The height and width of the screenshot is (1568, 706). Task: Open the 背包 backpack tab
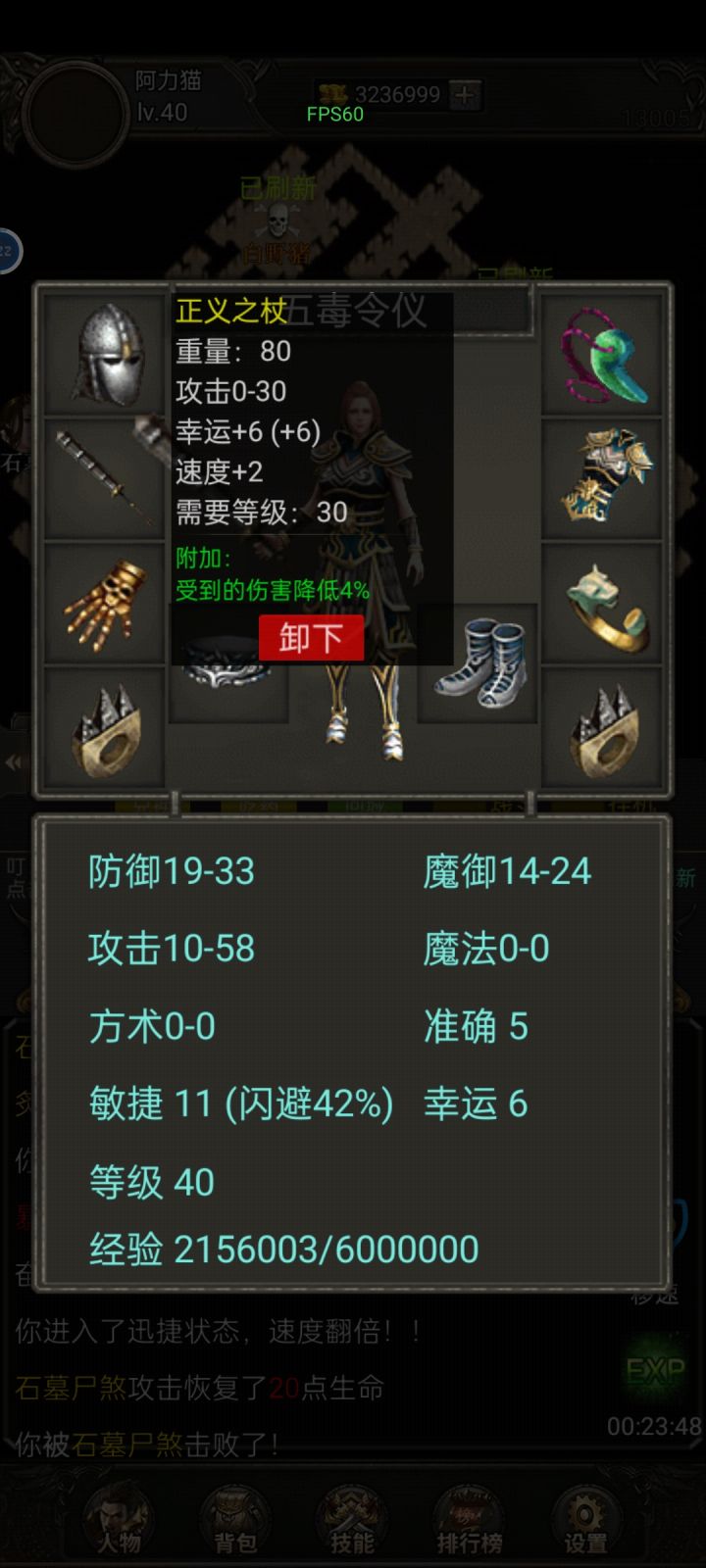(235, 1520)
